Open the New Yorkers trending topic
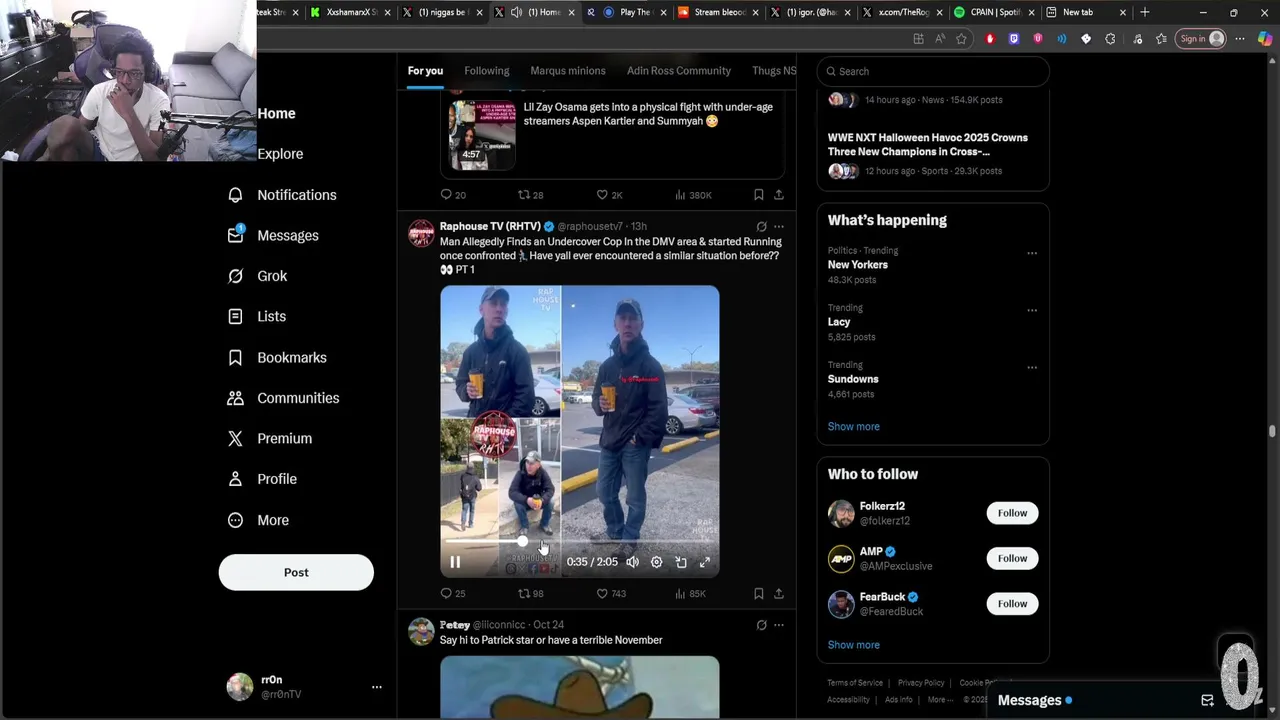 point(857,265)
